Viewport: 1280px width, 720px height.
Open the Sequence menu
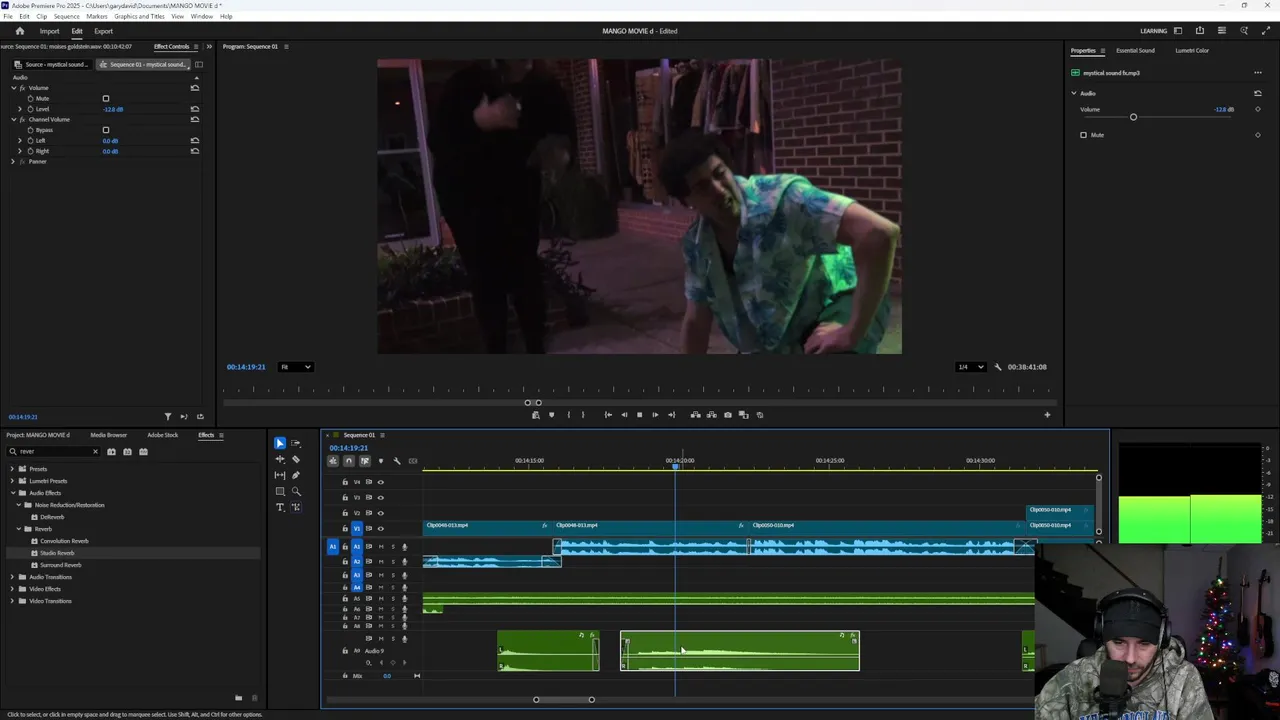pyautogui.click(x=67, y=16)
